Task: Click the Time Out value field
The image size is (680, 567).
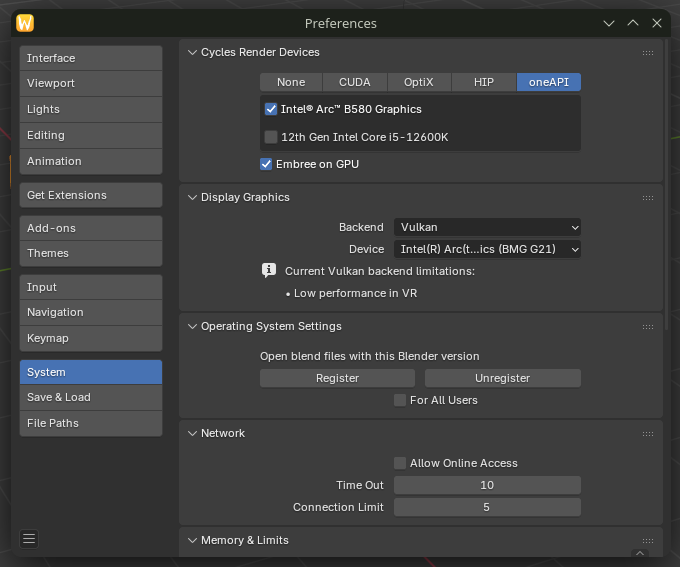Action: 487,485
